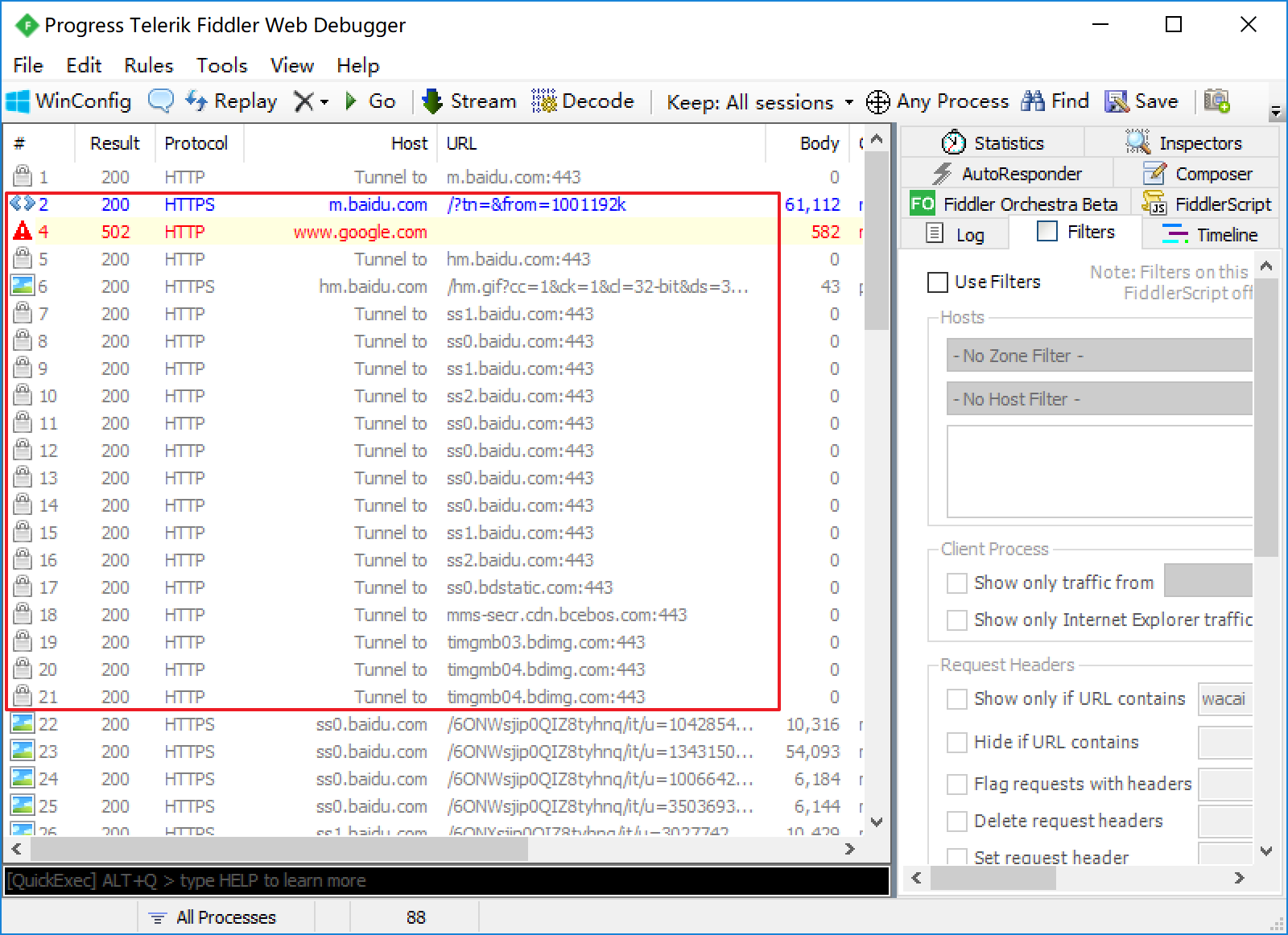This screenshot has height=935, width=1288.
Task: Open the FiddlerScript tab
Action: click(1206, 204)
